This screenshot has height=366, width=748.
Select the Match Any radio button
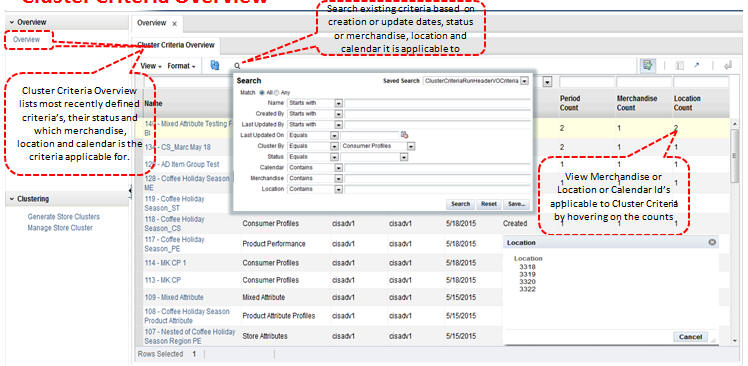coord(277,93)
